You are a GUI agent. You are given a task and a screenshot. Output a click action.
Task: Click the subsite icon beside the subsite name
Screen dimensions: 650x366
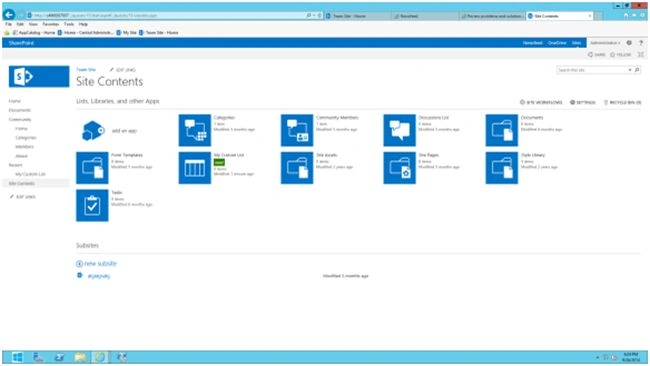(x=80, y=275)
